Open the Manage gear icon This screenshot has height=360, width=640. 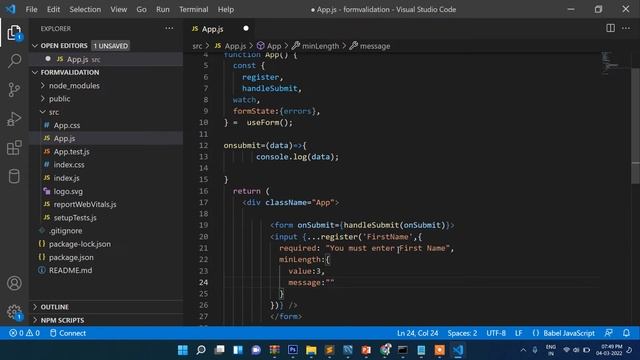click(14, 312)
